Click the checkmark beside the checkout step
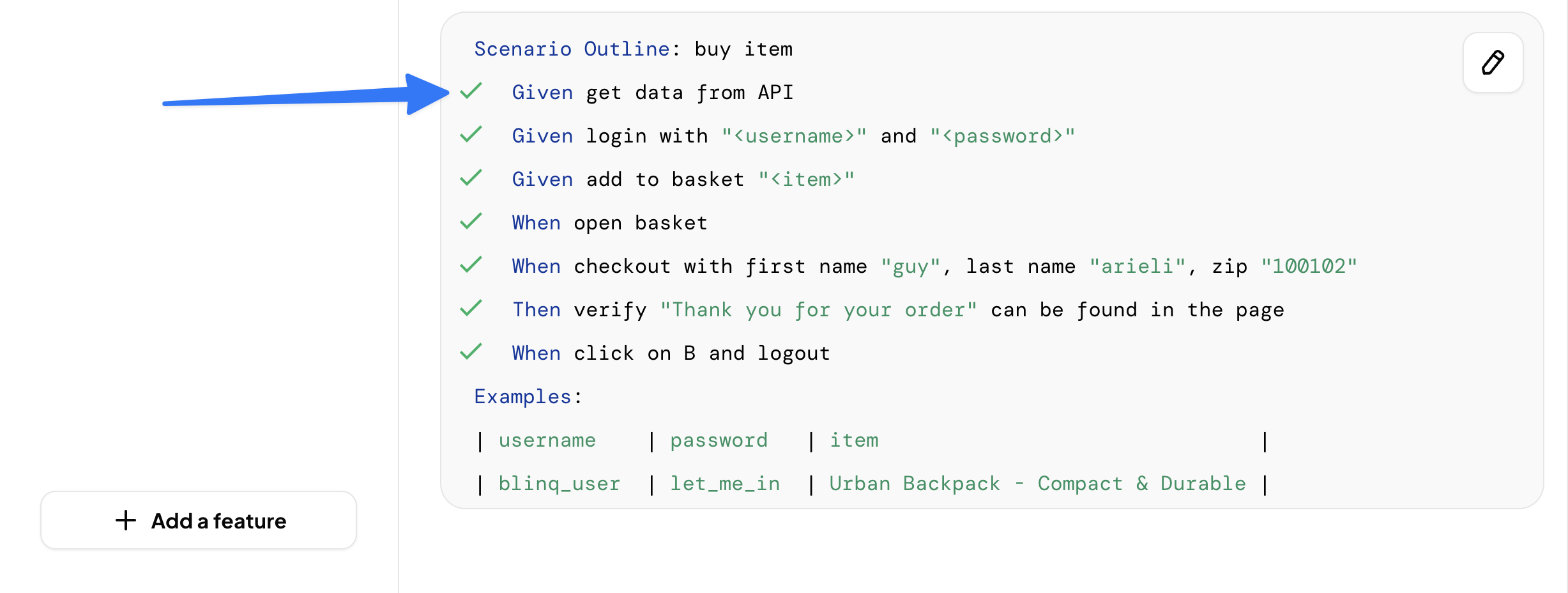Screen dimensions: 1568x593 (x=471, y=265)
